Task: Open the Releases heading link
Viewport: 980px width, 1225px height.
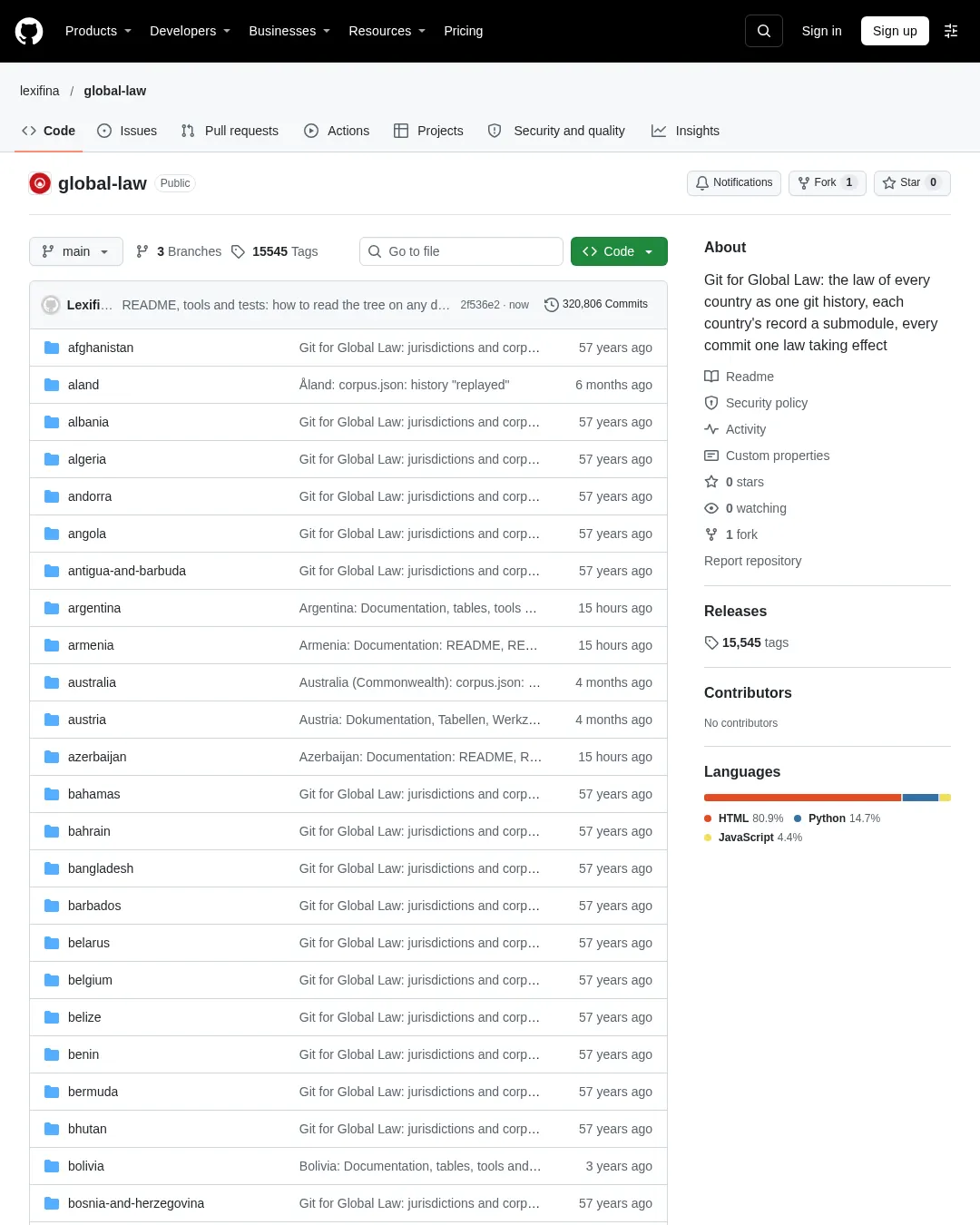Action: tap(735, 612)
